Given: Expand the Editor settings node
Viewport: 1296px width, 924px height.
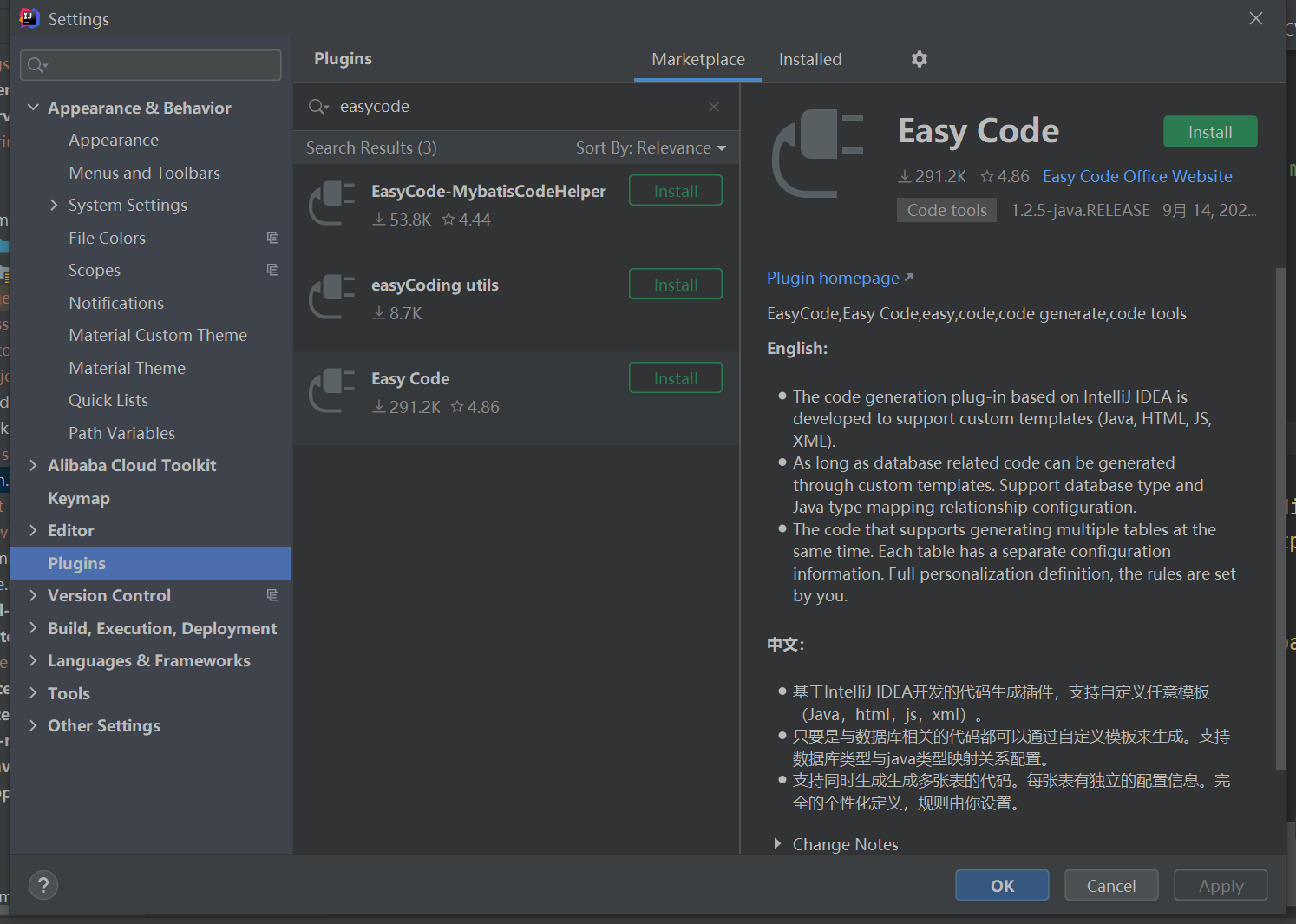Looking at the screenshot, I should click(34, 530).
